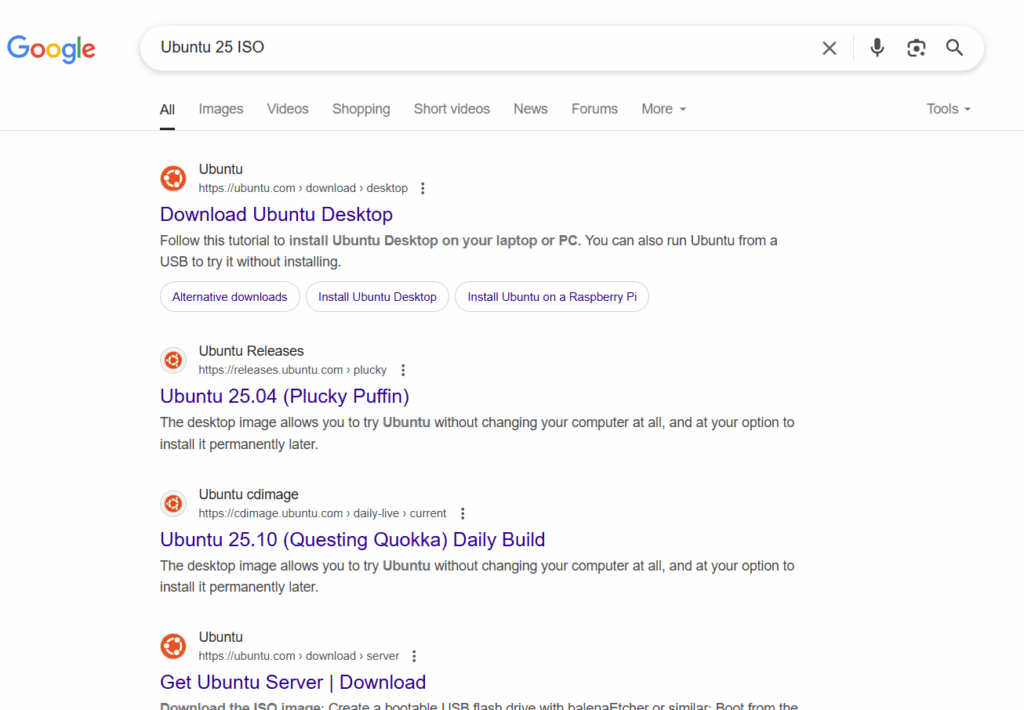
Task: Click the ubuntu.com › download › server URL
Action: click(x=298, y=656)
